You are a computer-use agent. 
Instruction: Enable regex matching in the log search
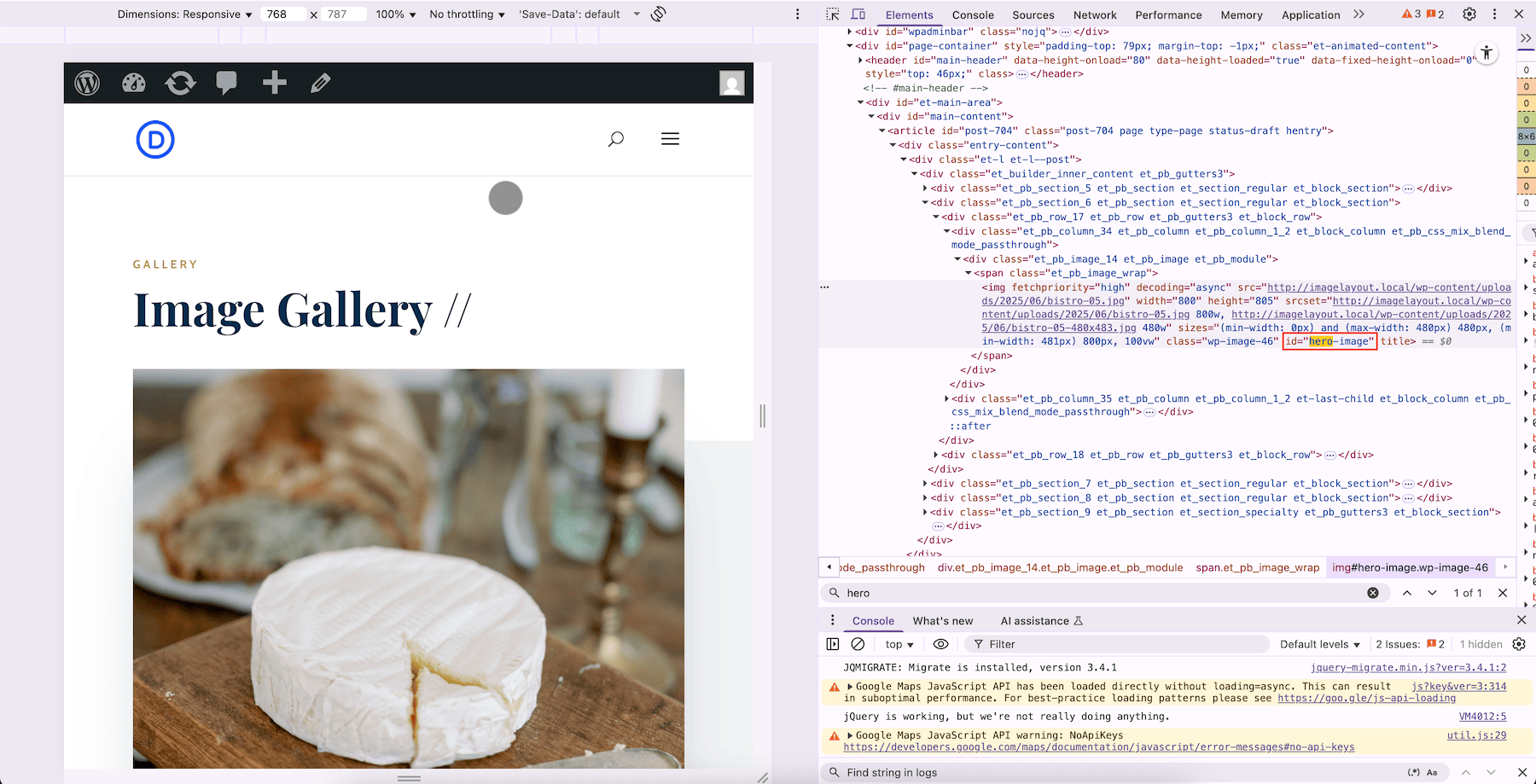pyautogui.click(x=1414, y=772)
